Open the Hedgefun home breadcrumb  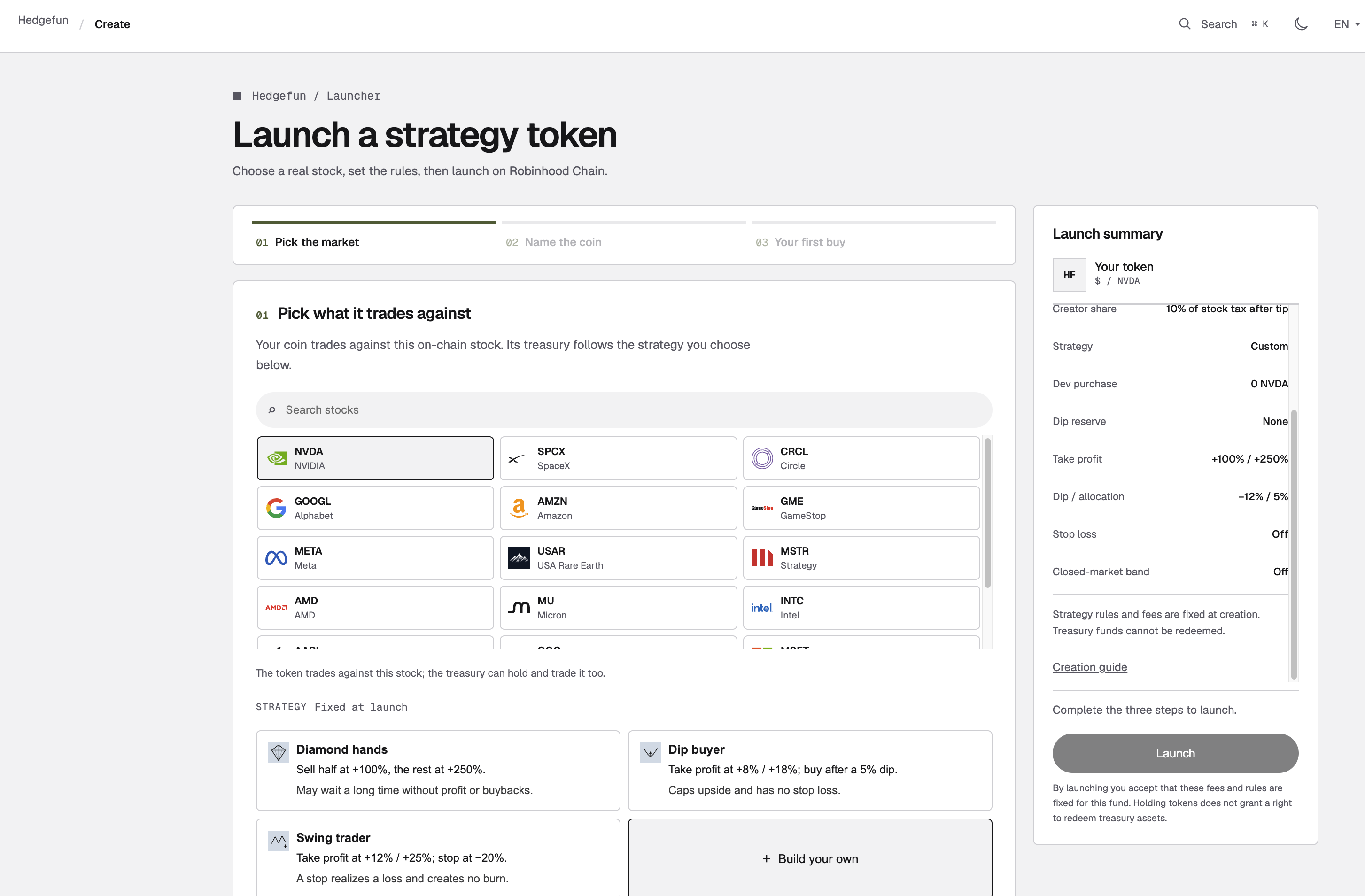point(43,20)
